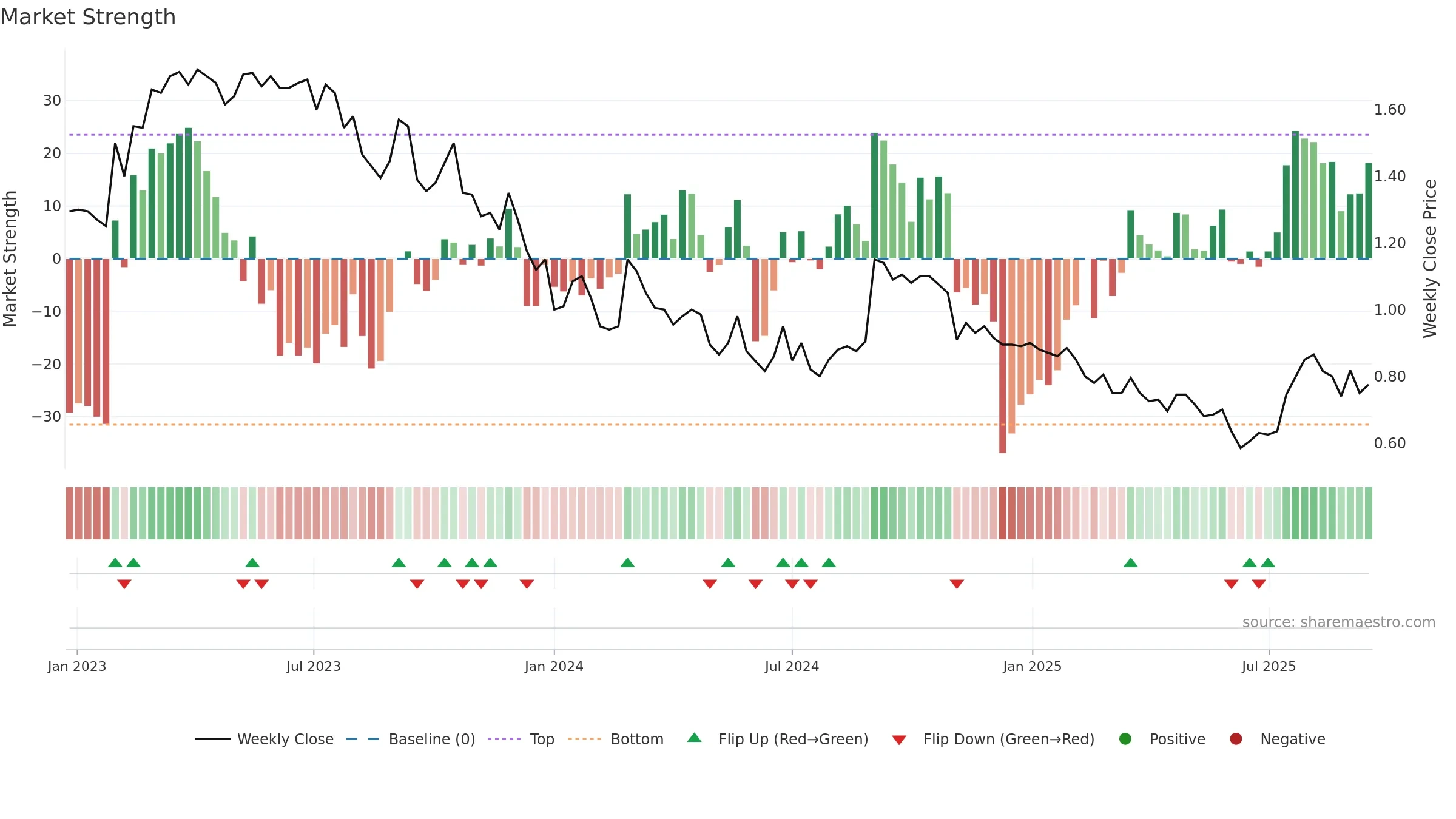The height and width of the screenshot is (819, 1456).
Task: Click the 'Market Strength' chart title
Action: pos(88,17)
